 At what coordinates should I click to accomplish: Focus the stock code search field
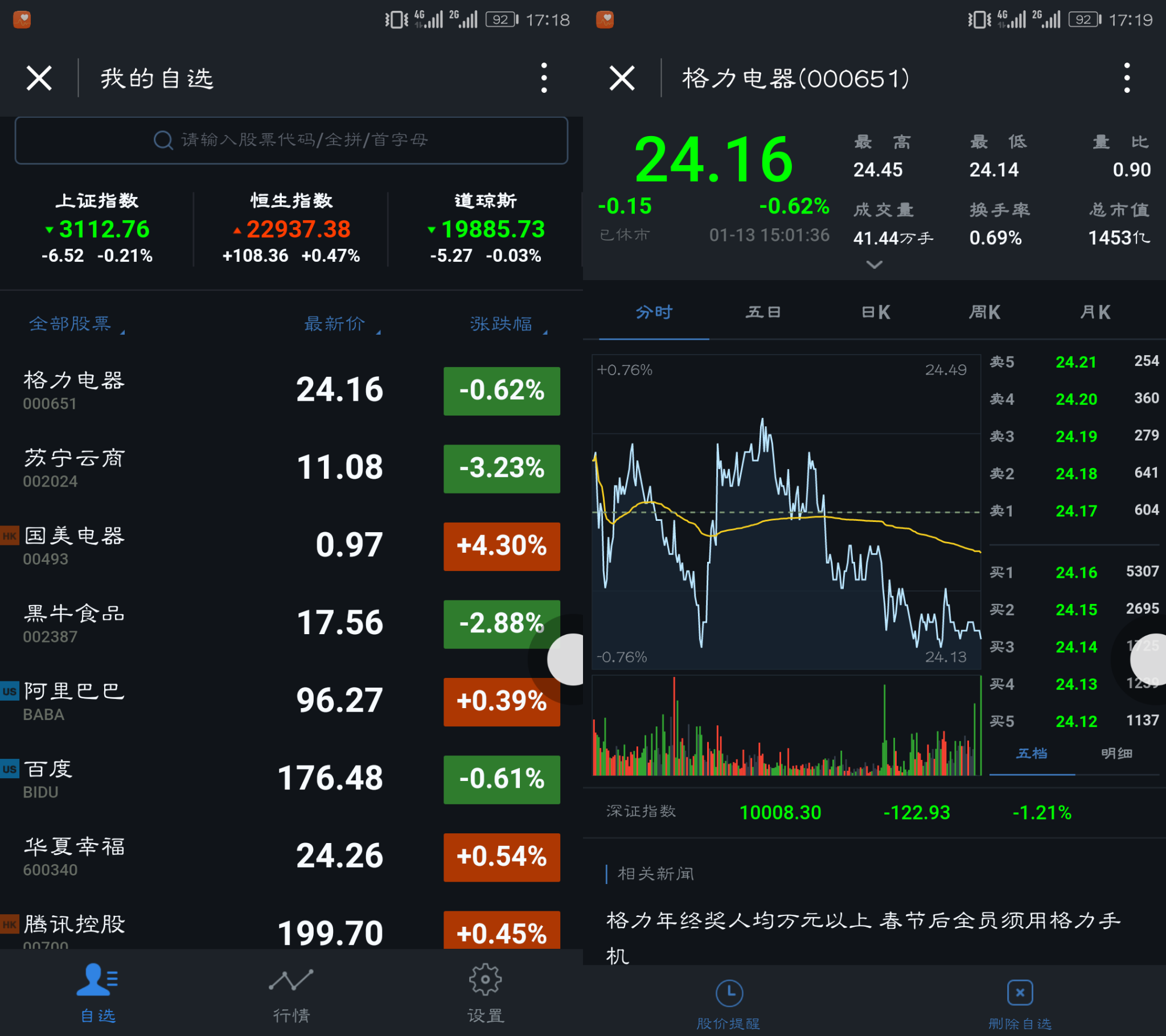(x=291, y=141)
